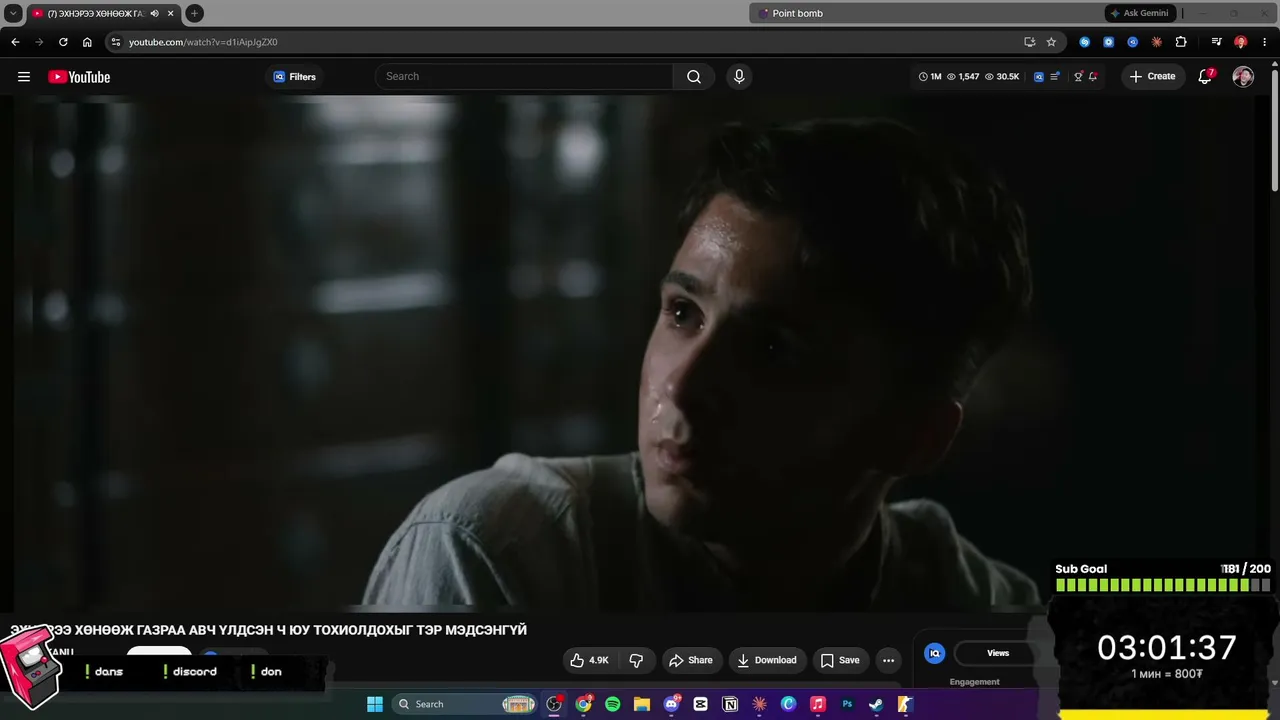Go to the YouTube home logo
1280x720 pixels.
pyautogui.click(x=79, y=77)
